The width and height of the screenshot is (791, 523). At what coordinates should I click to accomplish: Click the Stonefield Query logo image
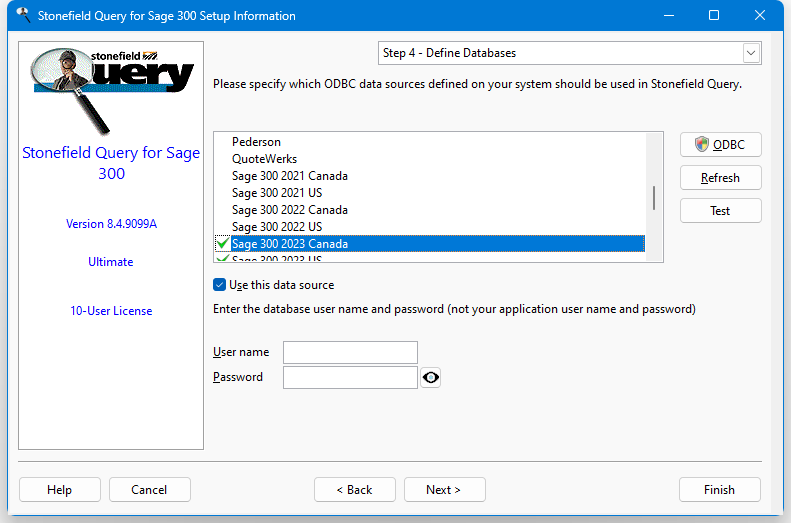point(111,91)
